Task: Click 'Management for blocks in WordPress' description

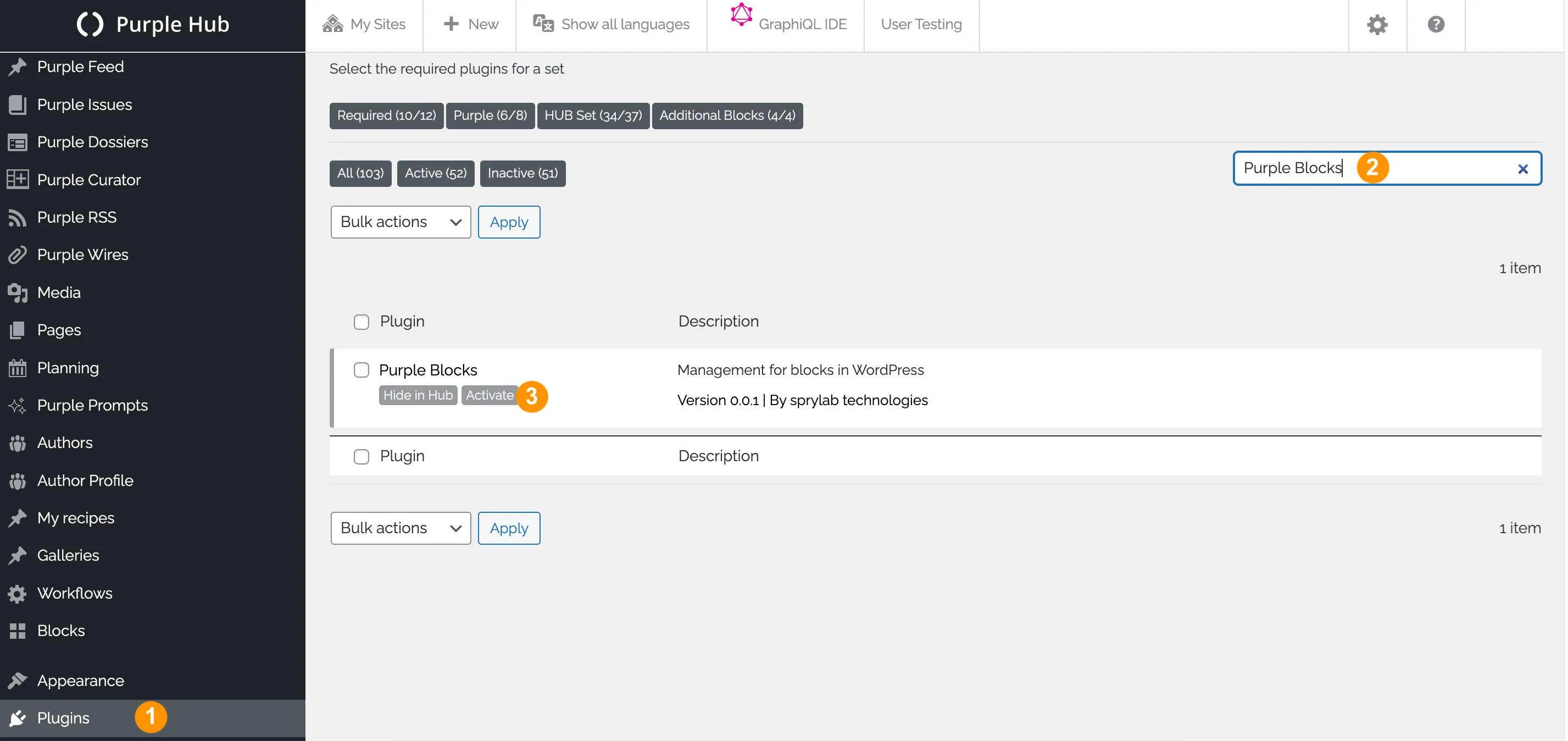Action: (x=800, y=369)
